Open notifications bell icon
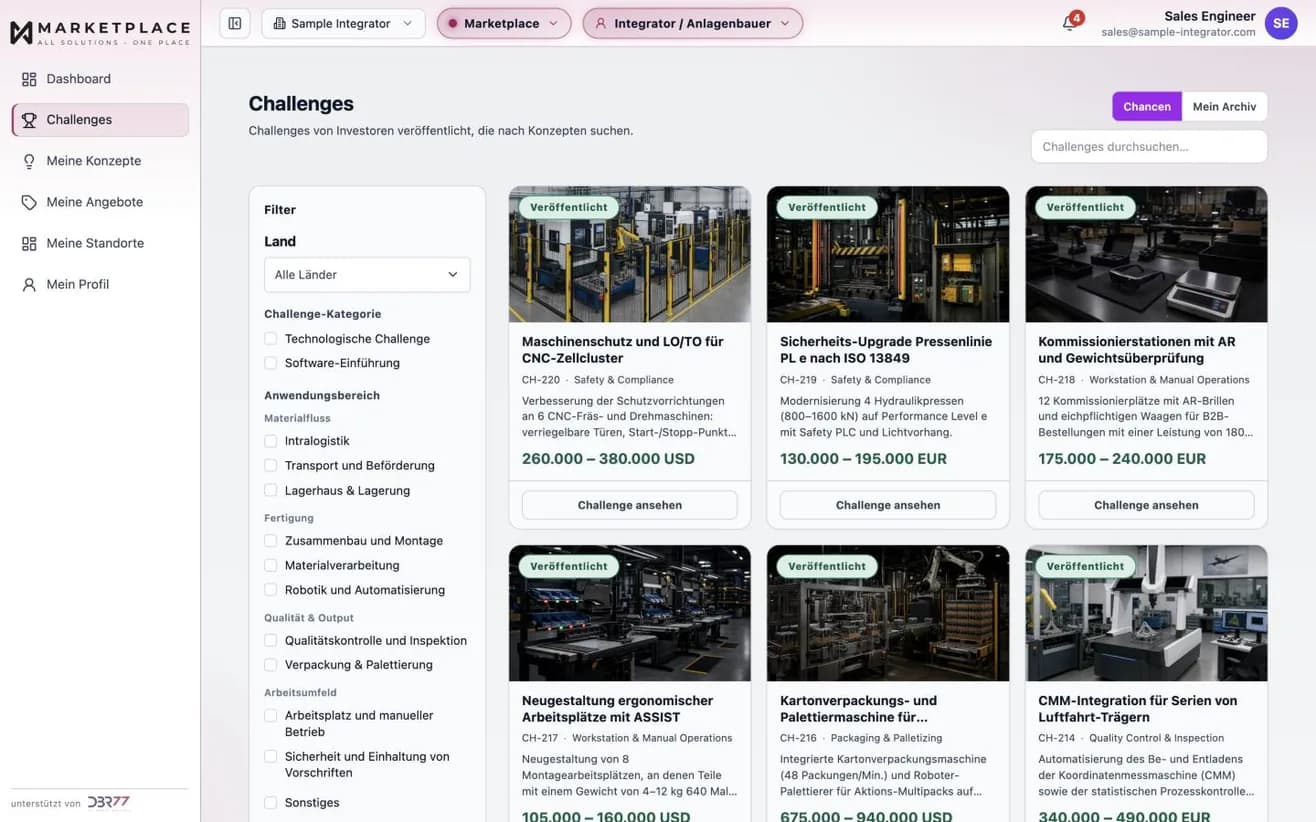The height and width of the screenshot is (822, 1316). tap(1069, 23)
